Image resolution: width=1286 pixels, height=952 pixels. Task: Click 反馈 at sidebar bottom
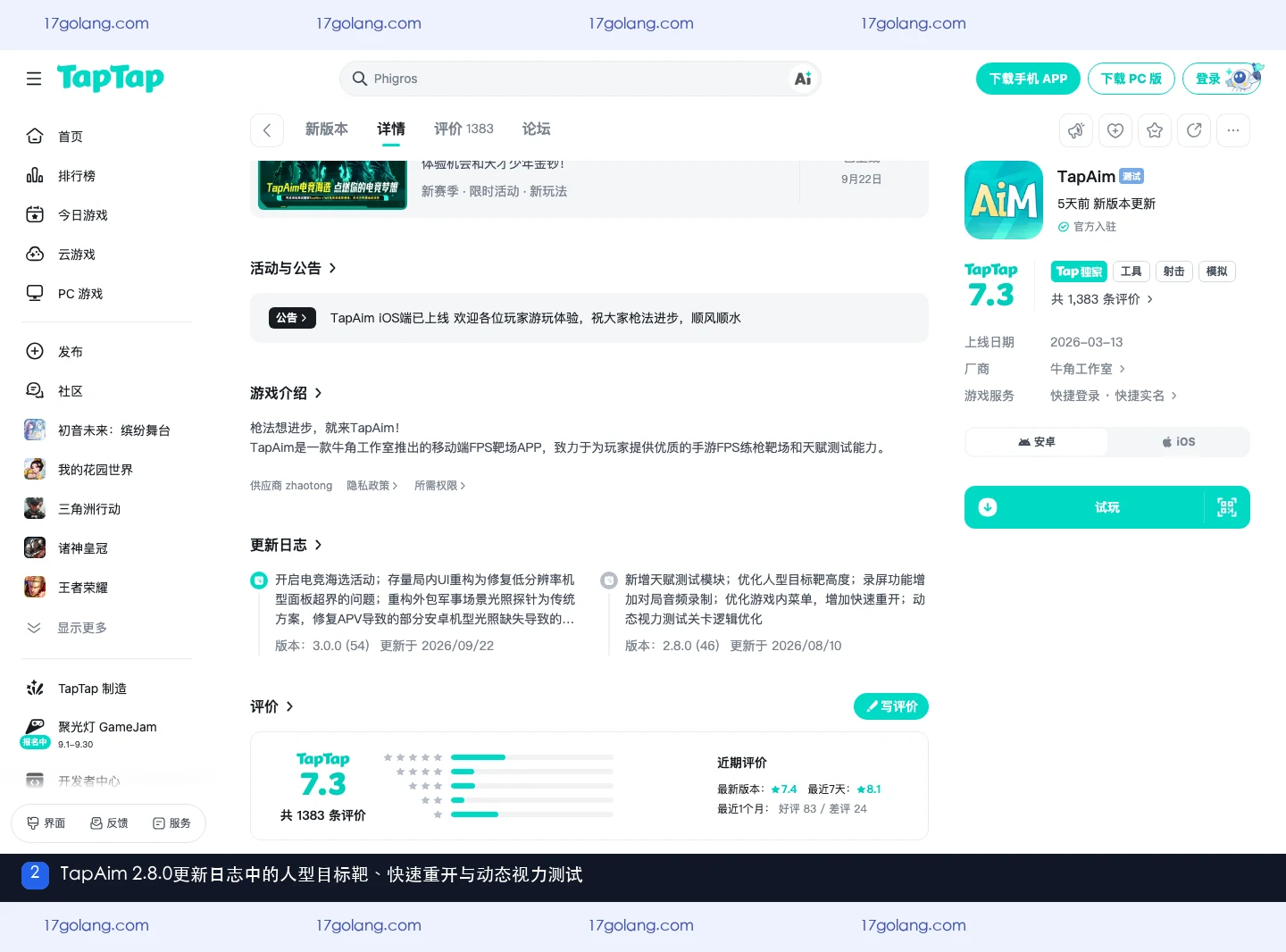pos(109,823)
